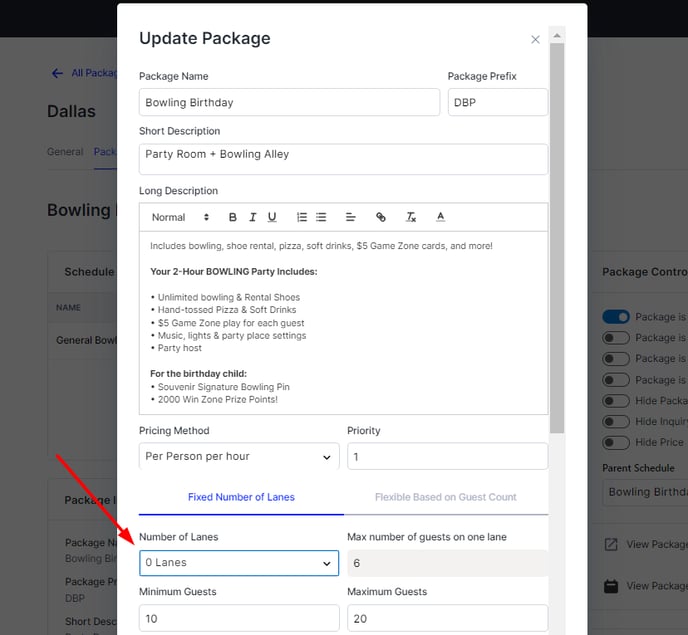Insert a bulleted list
Viewport: 688px width, 635px height.
321,217
